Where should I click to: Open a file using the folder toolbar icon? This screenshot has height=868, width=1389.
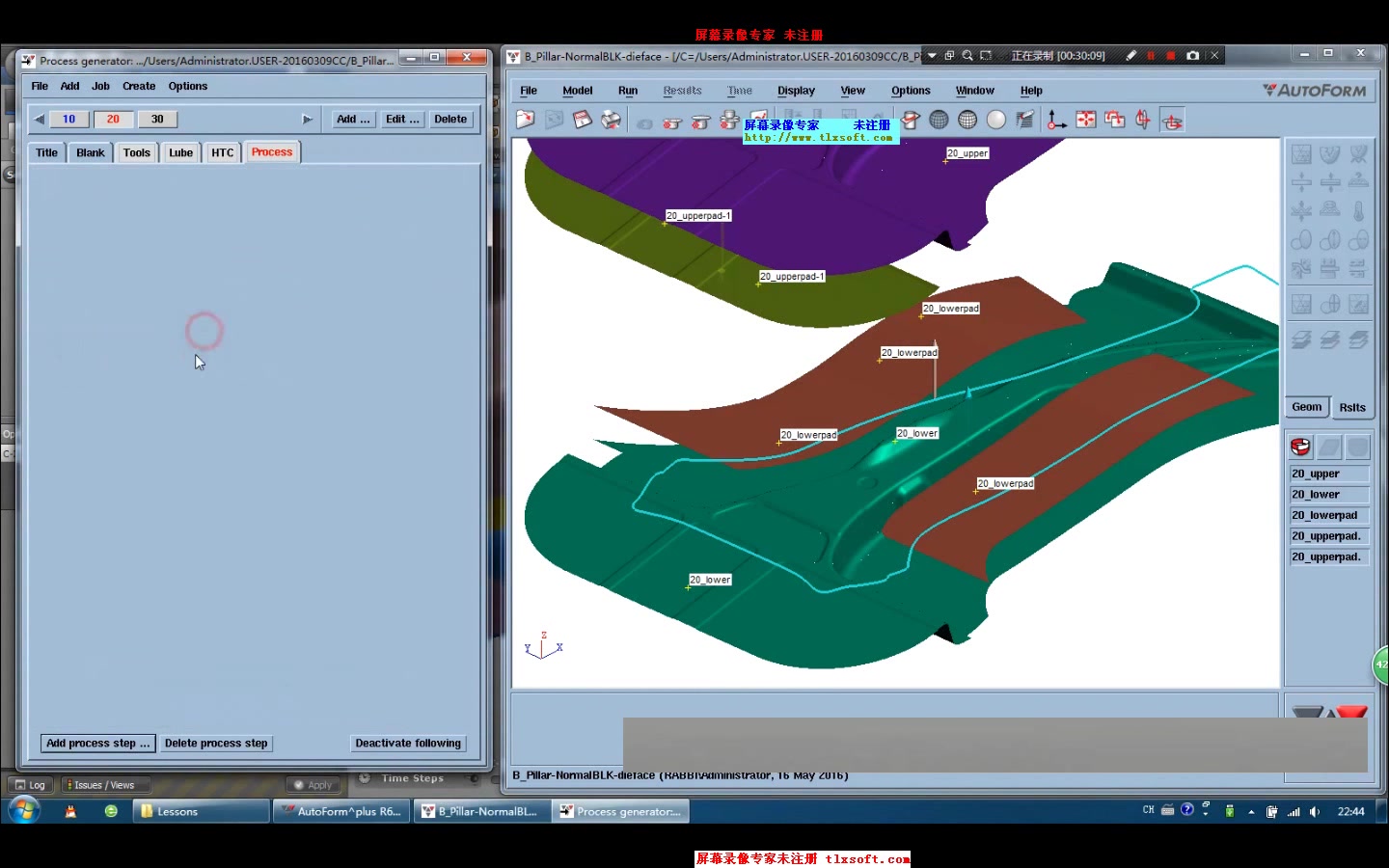pyautogui.click(x=526, y=120)
